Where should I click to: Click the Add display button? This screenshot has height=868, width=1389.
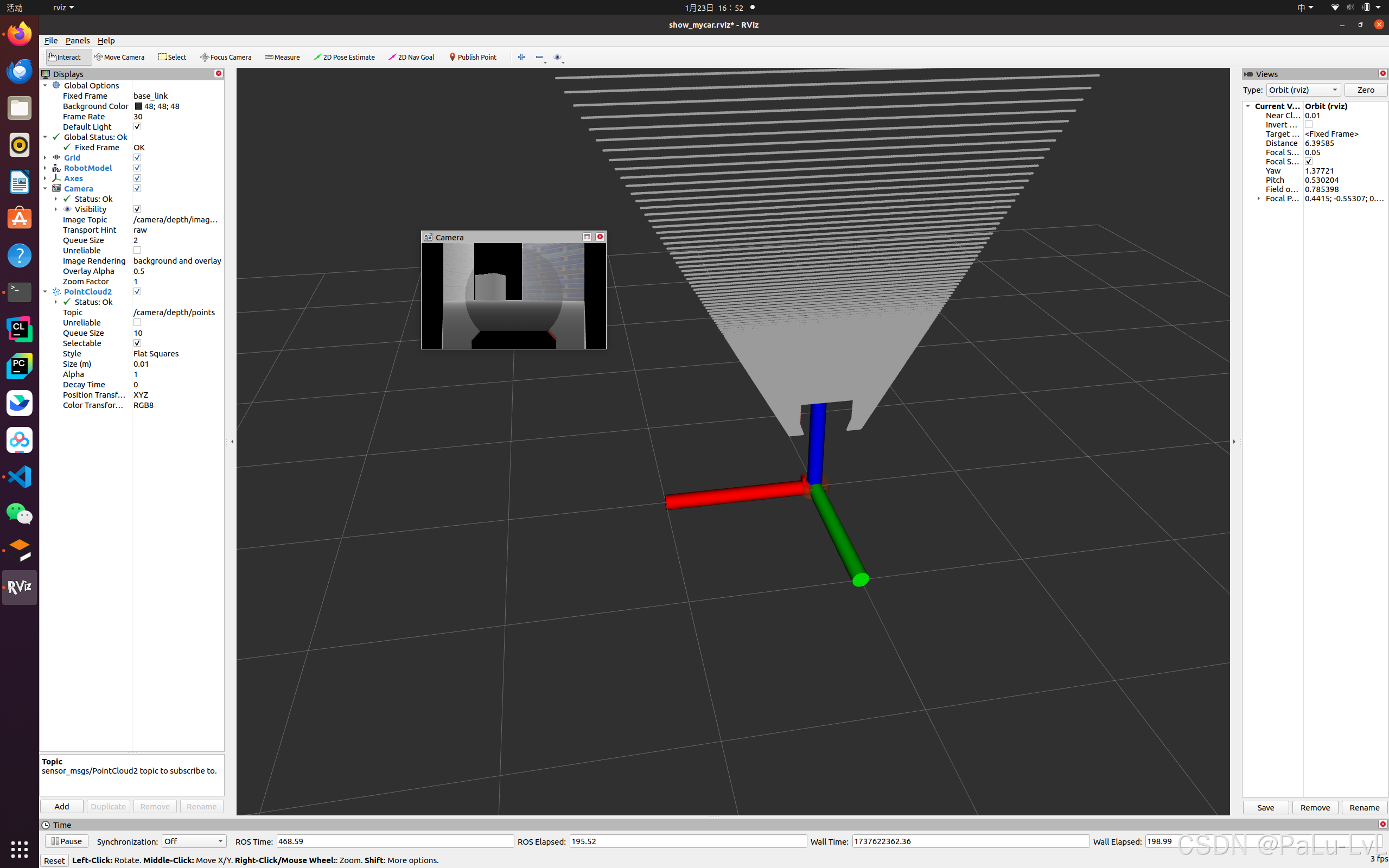click(x=61, y=806)
